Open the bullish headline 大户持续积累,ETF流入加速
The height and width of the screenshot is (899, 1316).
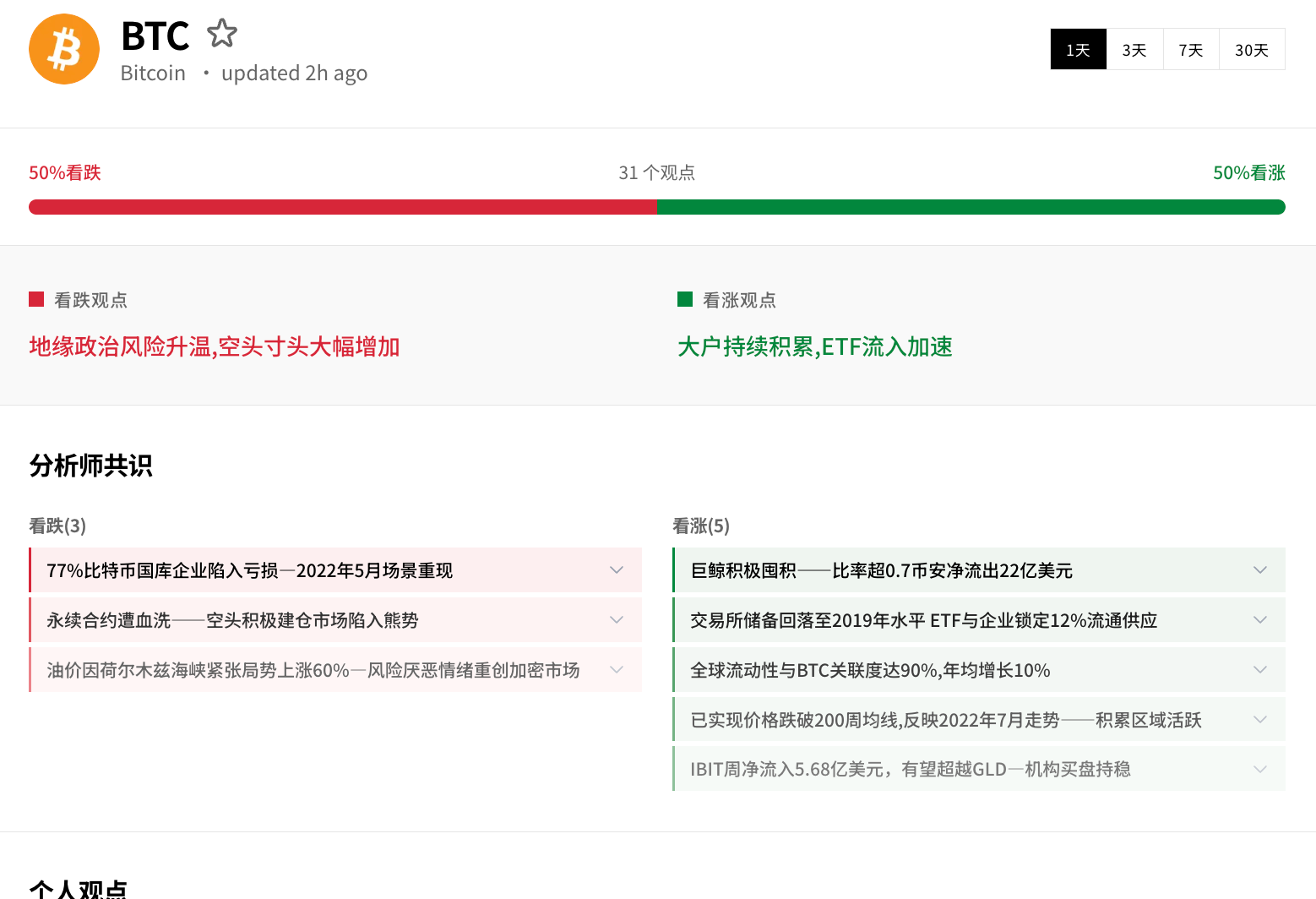click(815, 347)
